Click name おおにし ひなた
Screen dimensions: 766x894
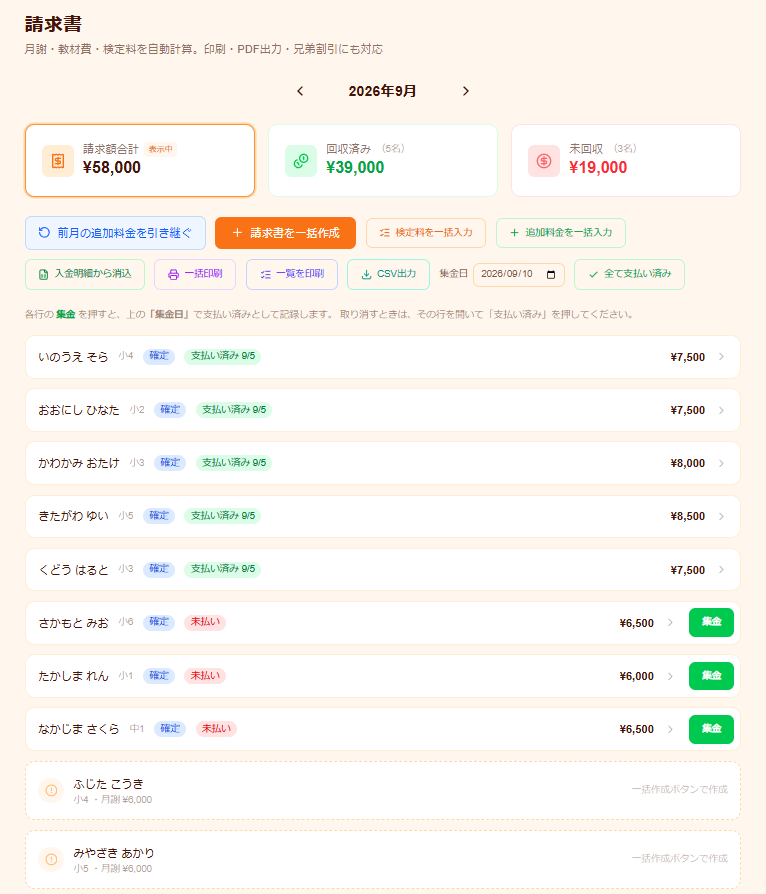tap(79, 411)
